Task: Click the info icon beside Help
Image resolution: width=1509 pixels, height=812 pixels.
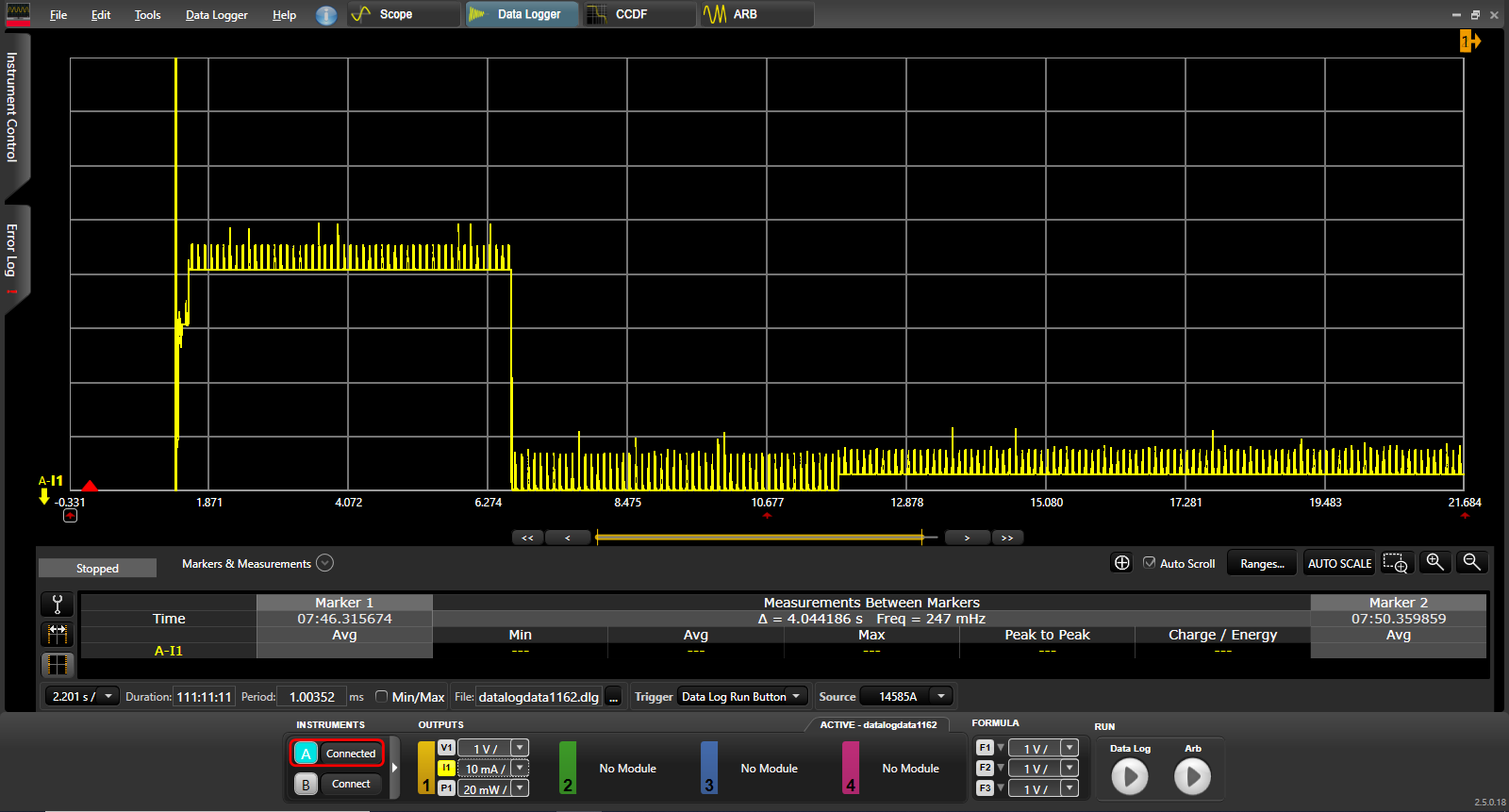Action: coord(326,15)
